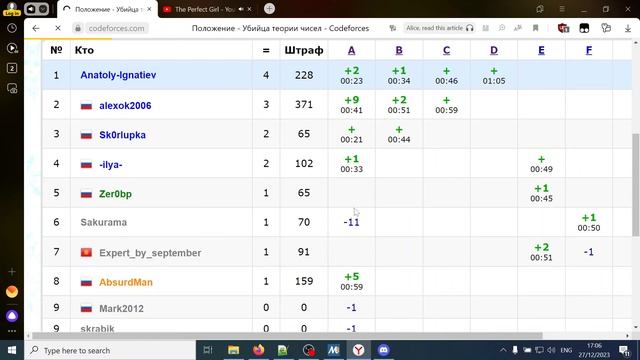Open alexok2006's profile
The image size is (640, 360).
tap(125, 106)
